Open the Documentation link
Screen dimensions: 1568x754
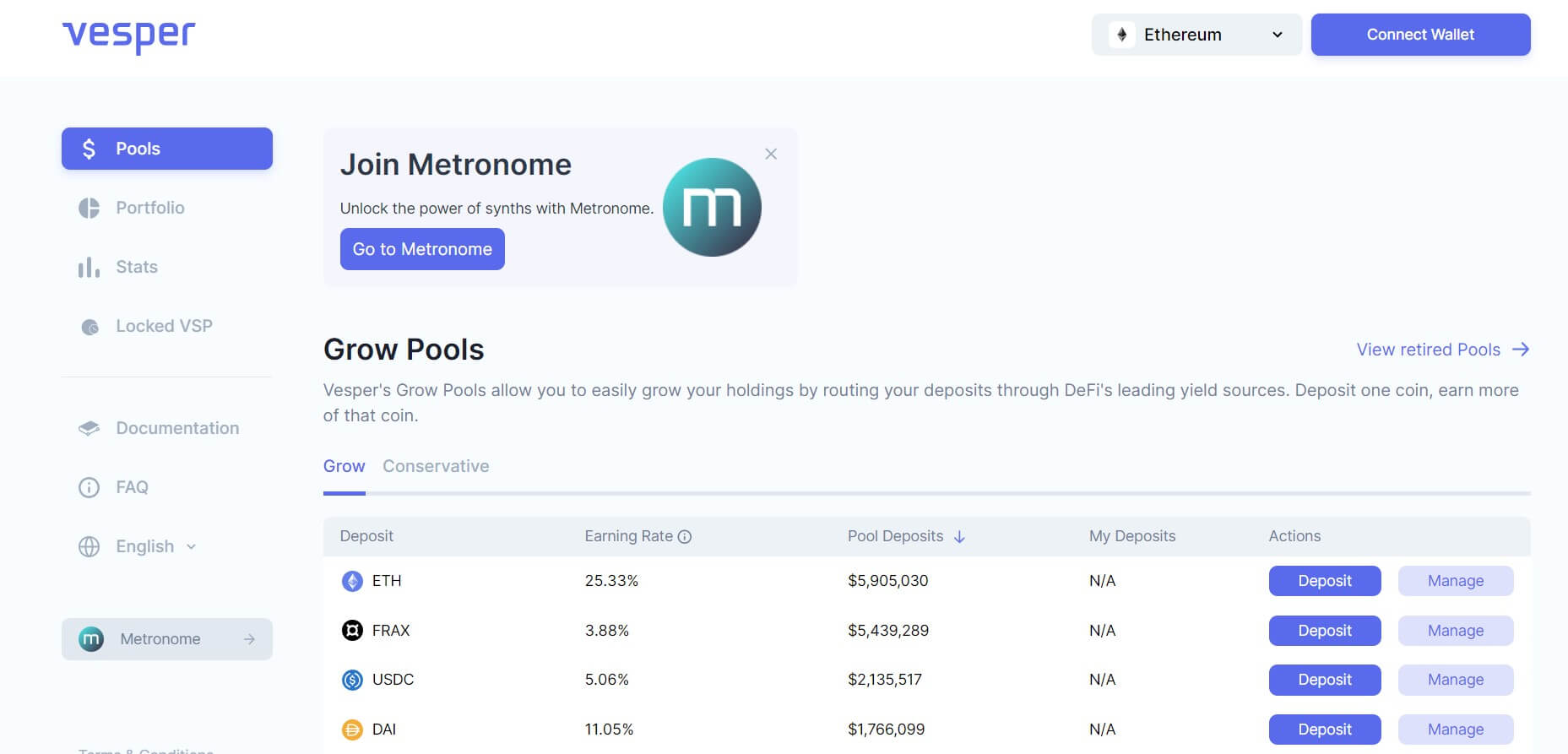pos(177,428)
